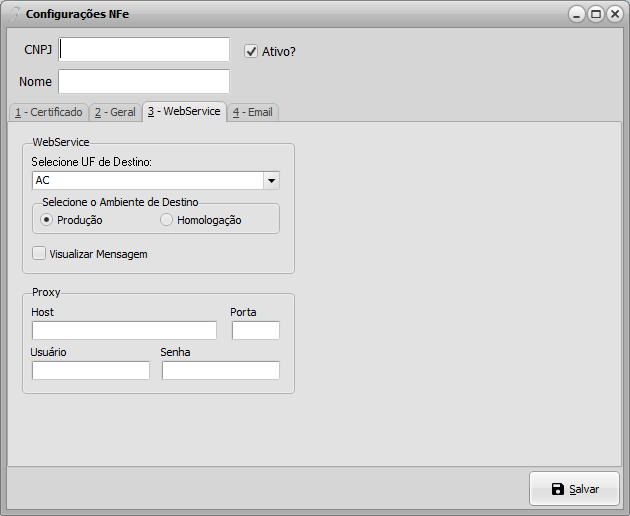Click the app icon in title bar
Viewport: 630px width, 516px height.
pos(14,14)
